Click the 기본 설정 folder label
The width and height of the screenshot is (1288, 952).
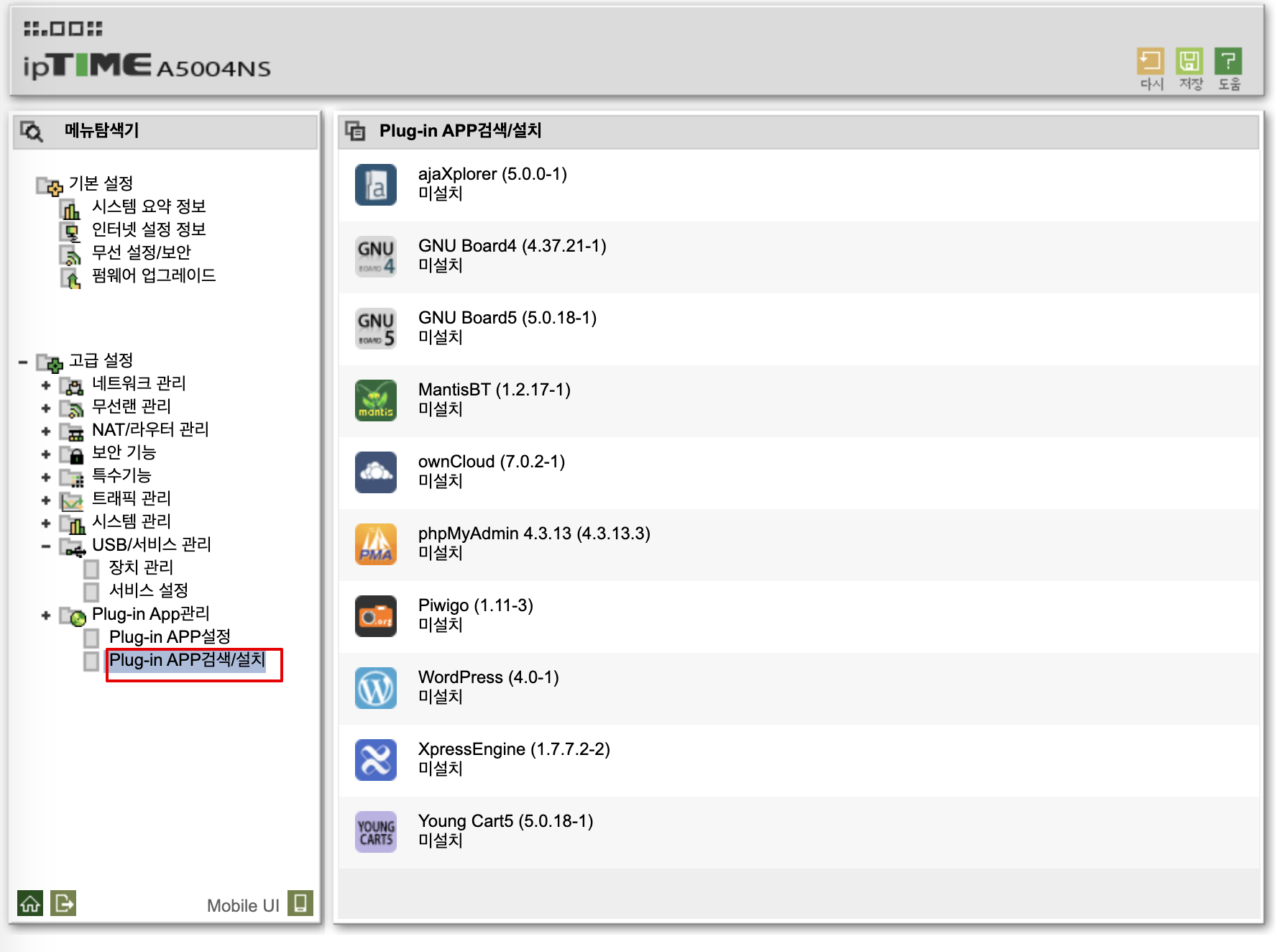click(101, 183)
